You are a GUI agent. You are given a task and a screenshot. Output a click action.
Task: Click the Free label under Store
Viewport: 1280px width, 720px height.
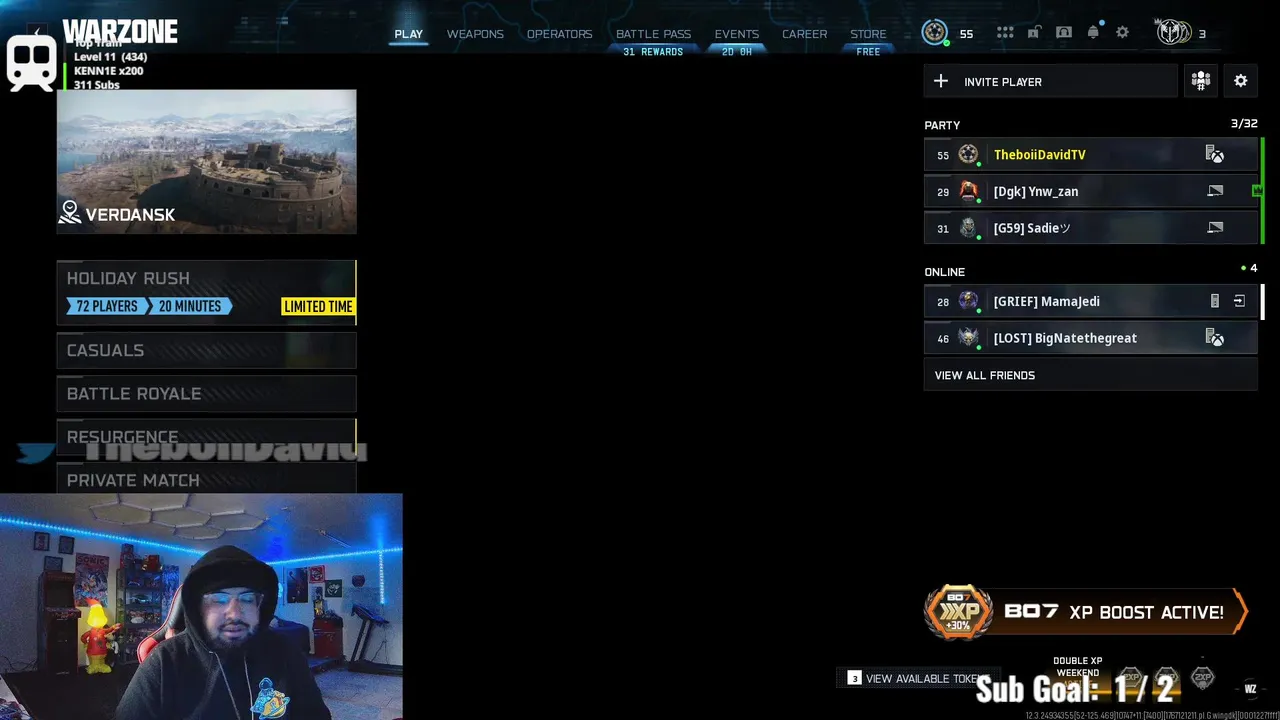pos(868,52)
